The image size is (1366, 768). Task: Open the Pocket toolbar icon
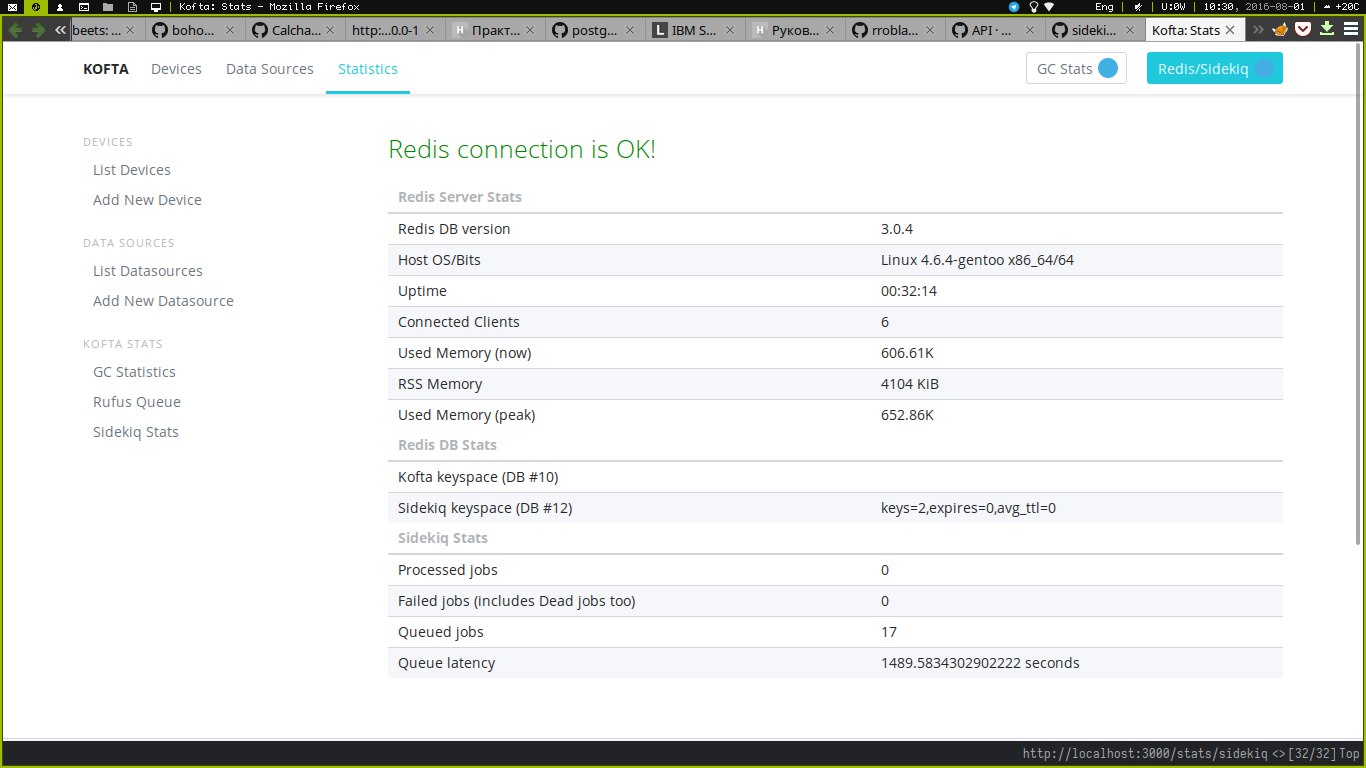[x=1303, y=30]
